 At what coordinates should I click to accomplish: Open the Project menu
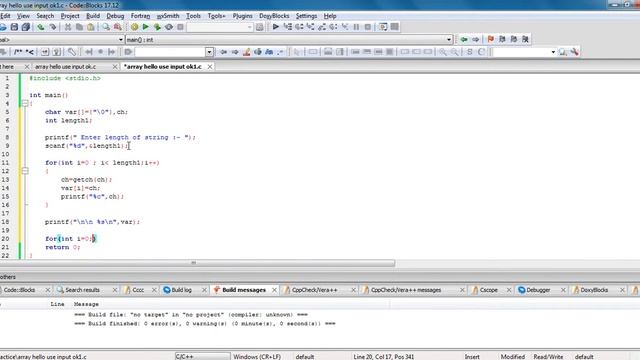pos(70,16)
